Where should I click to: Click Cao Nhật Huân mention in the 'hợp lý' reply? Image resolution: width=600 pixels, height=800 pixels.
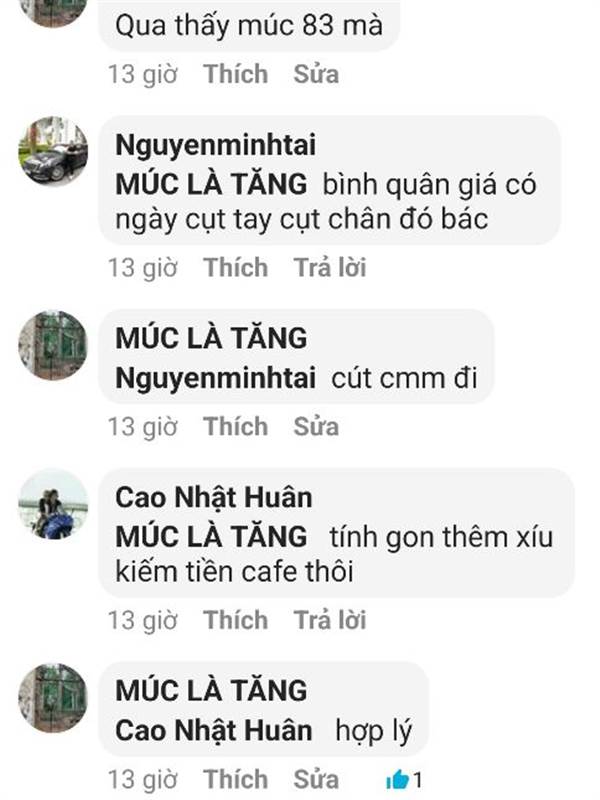[214, 730]
